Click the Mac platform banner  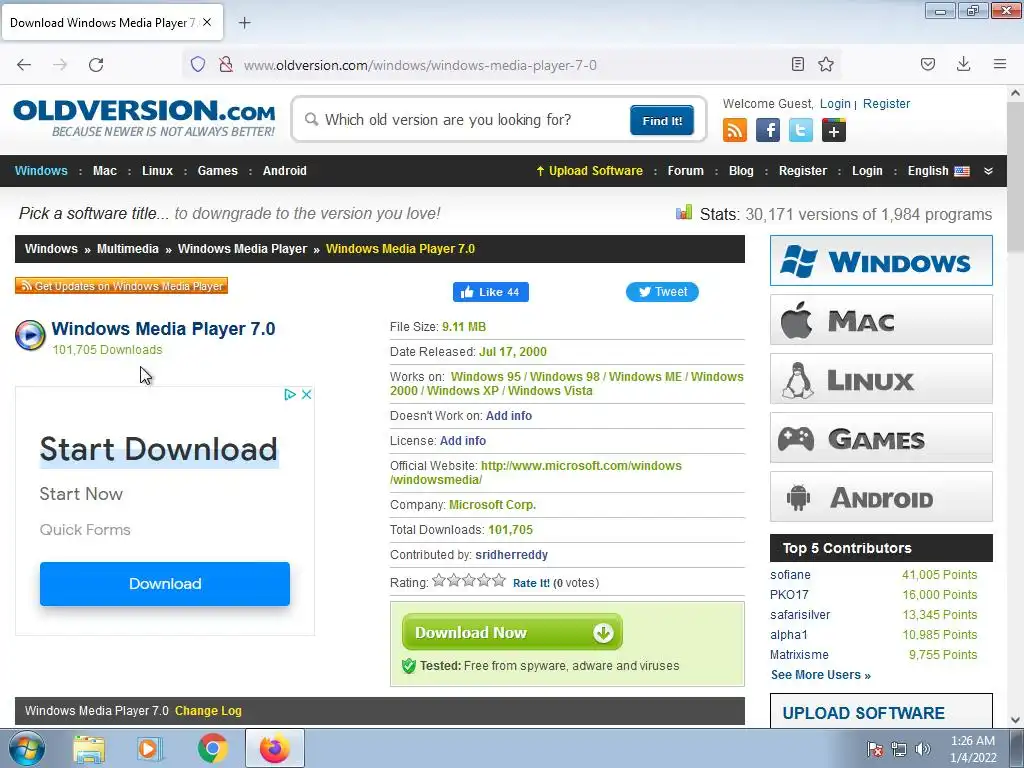(x=881, y=320)
